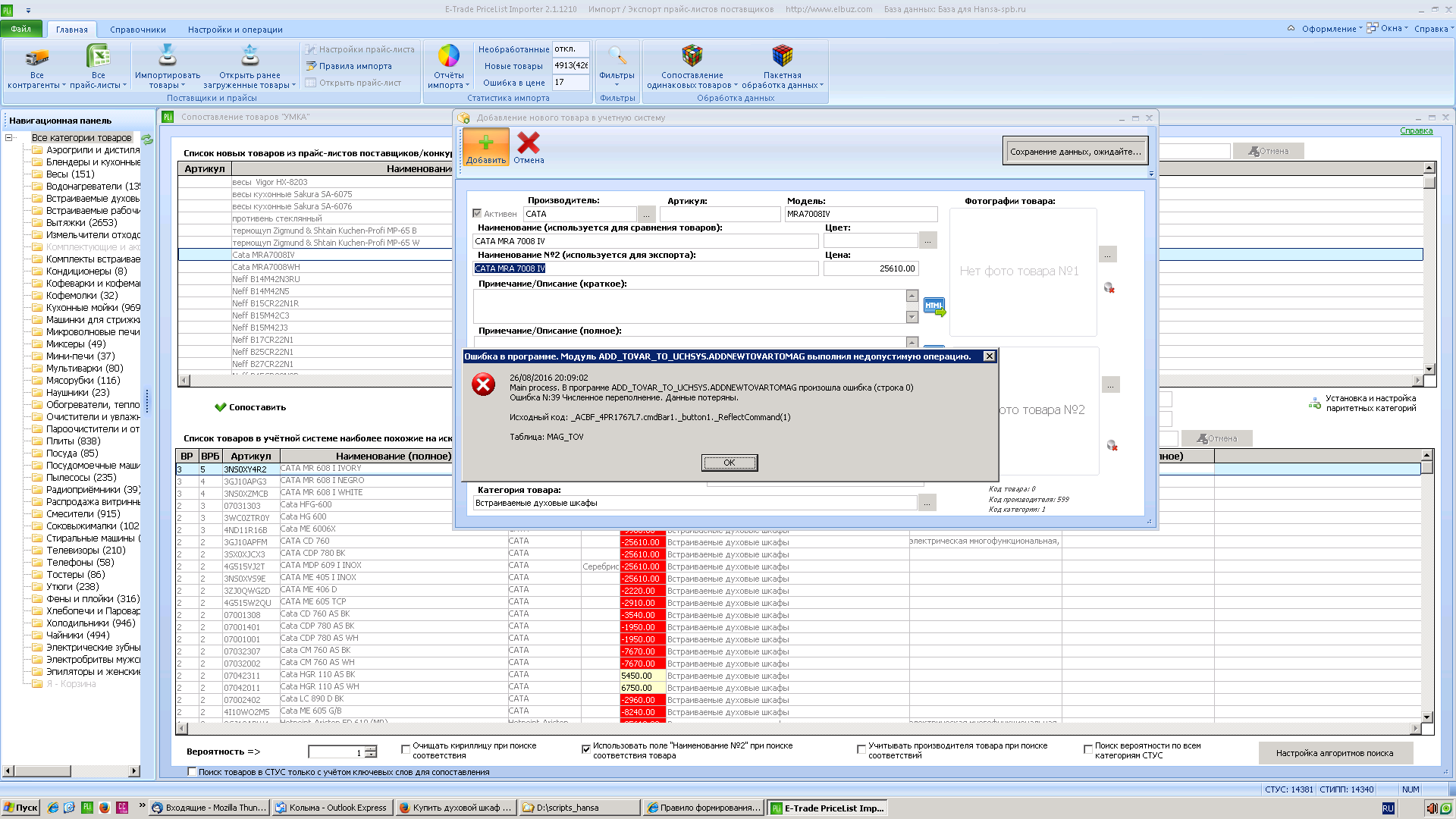Click the RU language indicator

1388,808
